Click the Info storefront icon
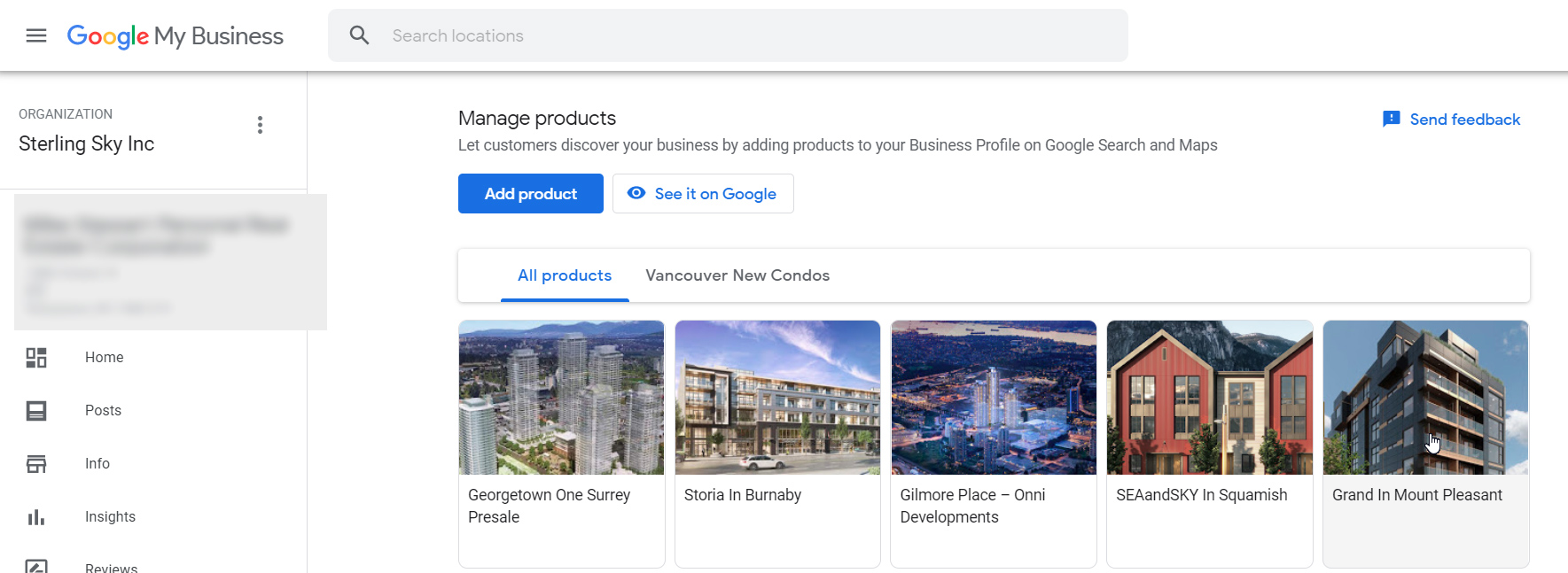The width and height of the screenshot is (1568, 573). (x=36, y=464)
